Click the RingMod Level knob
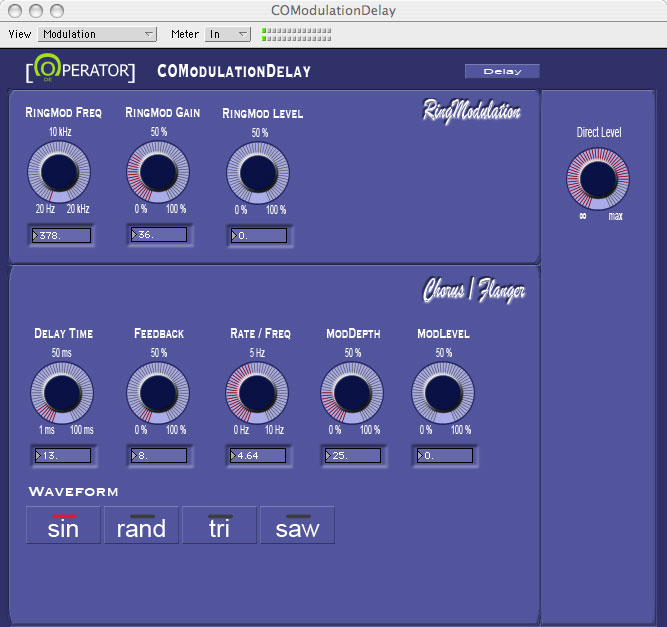This screenshot has width=667, height=627. coord(258,173)
